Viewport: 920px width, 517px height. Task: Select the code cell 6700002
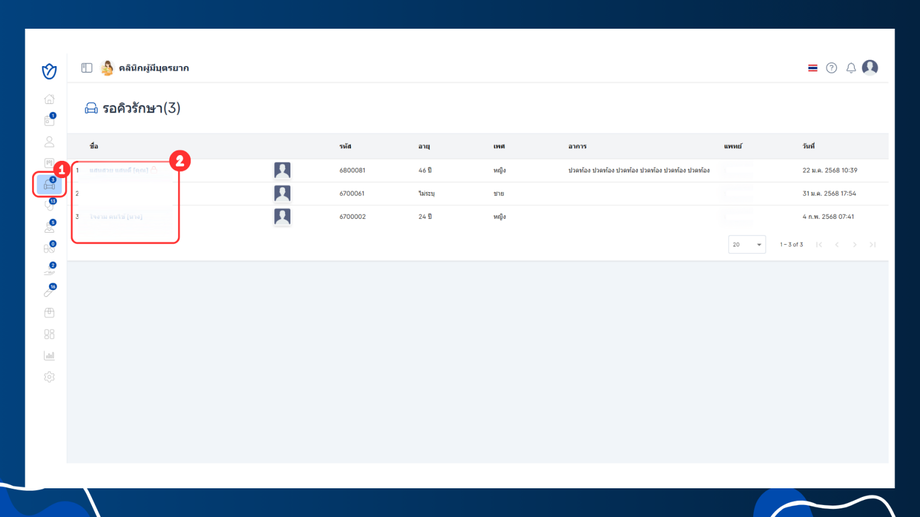point(352,217)
